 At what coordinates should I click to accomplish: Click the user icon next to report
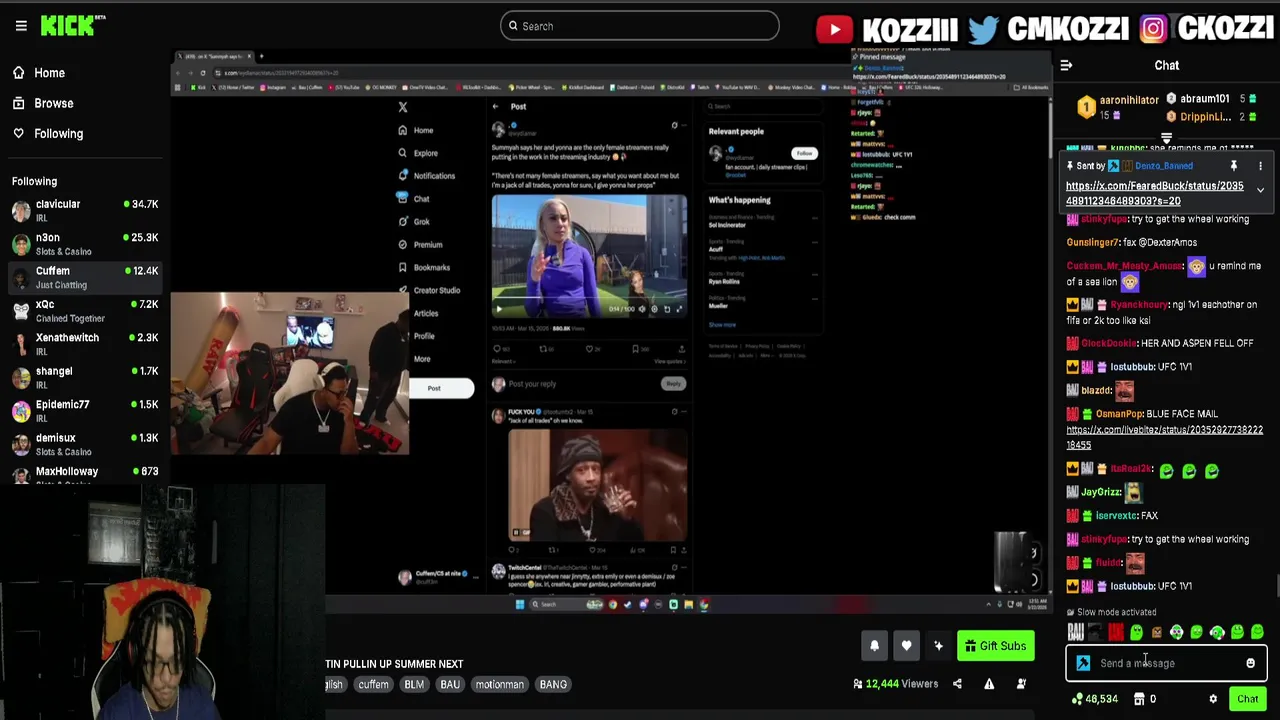coord(1021,684)
